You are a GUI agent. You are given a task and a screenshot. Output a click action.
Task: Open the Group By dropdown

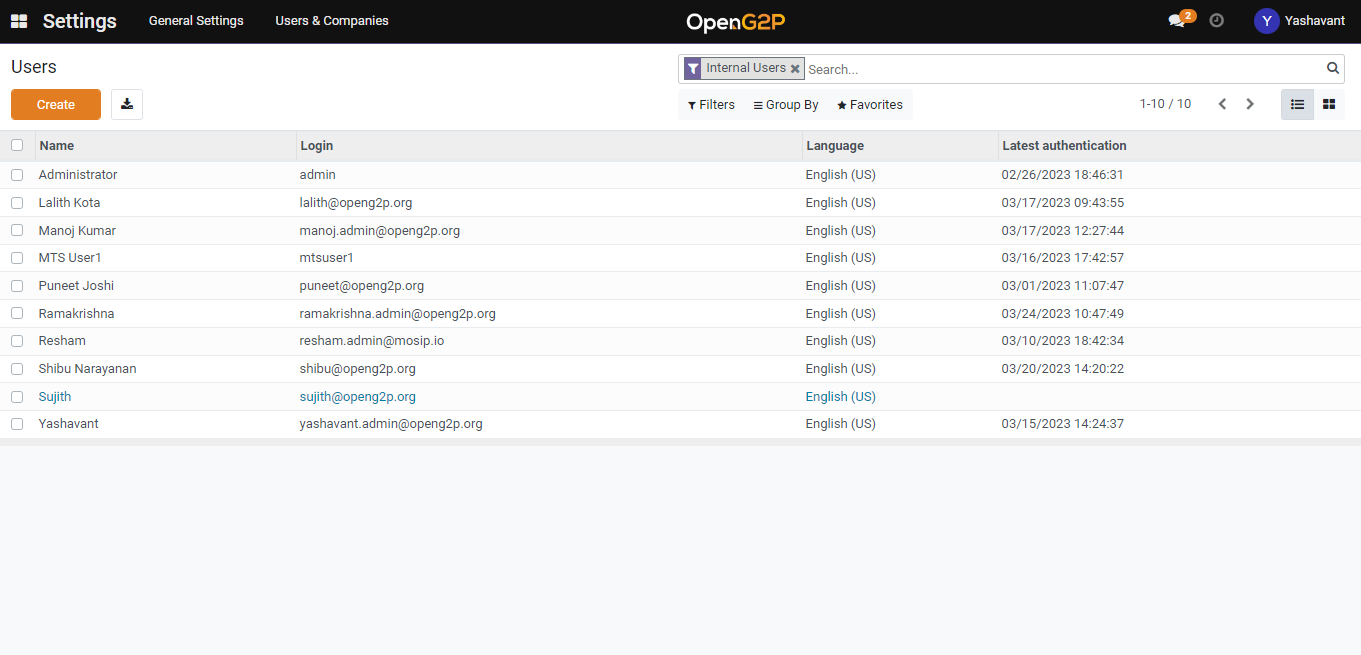pos(786,105)
